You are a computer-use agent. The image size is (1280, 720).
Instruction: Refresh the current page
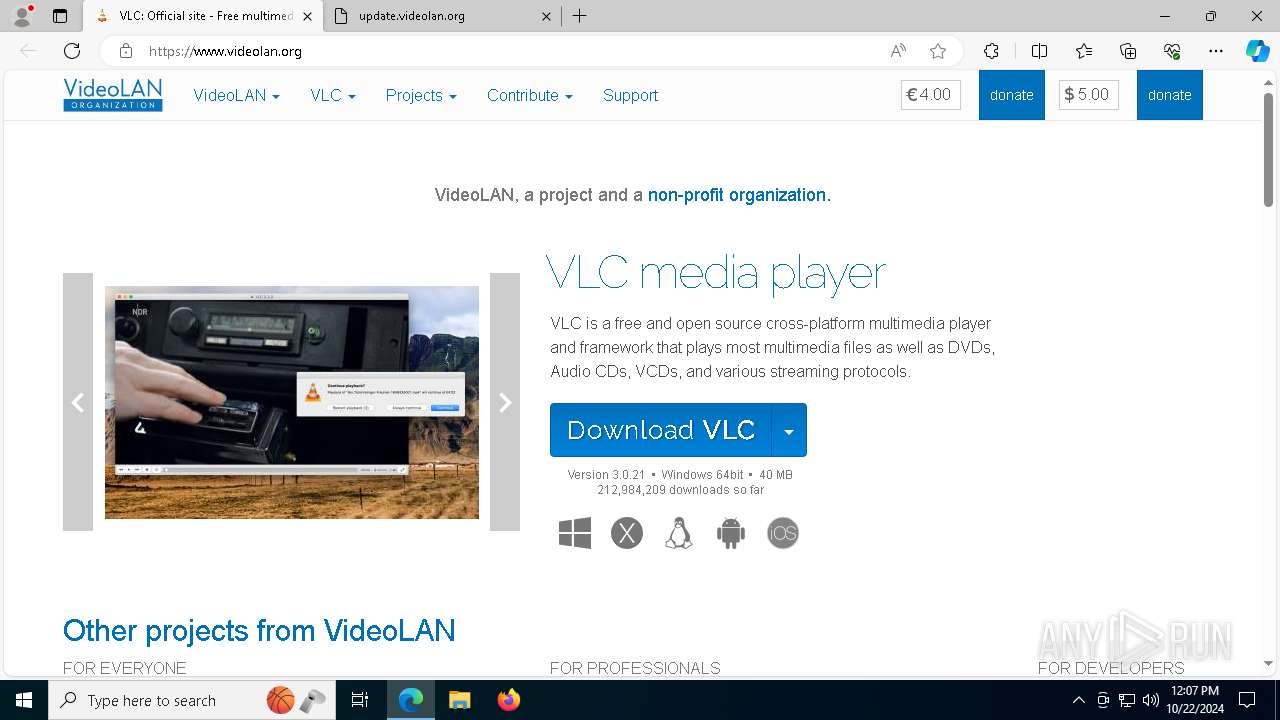click(72, 51)
